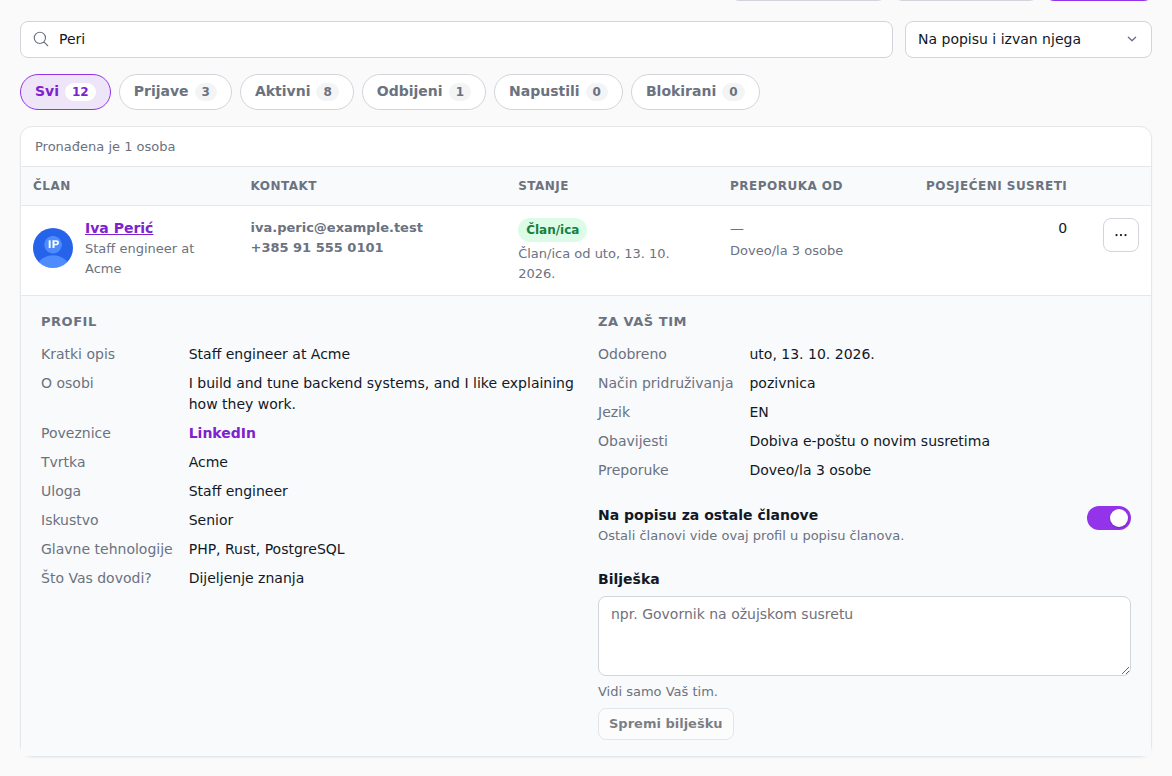Screen dimensions: 1172x776
Task: Toggle 'Na popisu za ostale članove' switch
Action: pos(1108,518)
